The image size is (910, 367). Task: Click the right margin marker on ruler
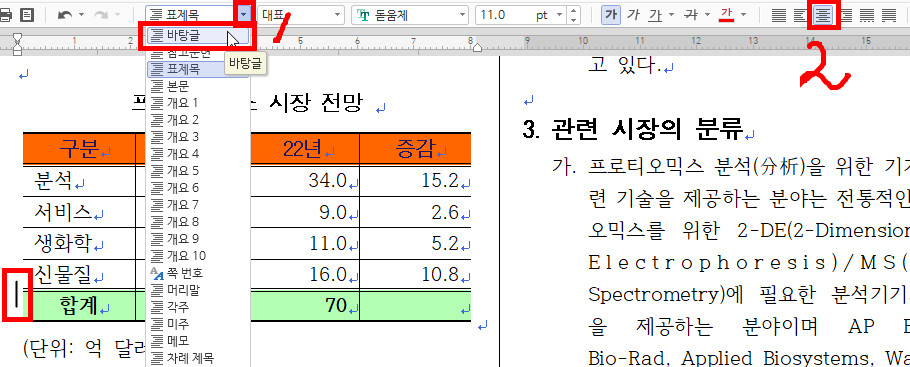click(477, 47)
